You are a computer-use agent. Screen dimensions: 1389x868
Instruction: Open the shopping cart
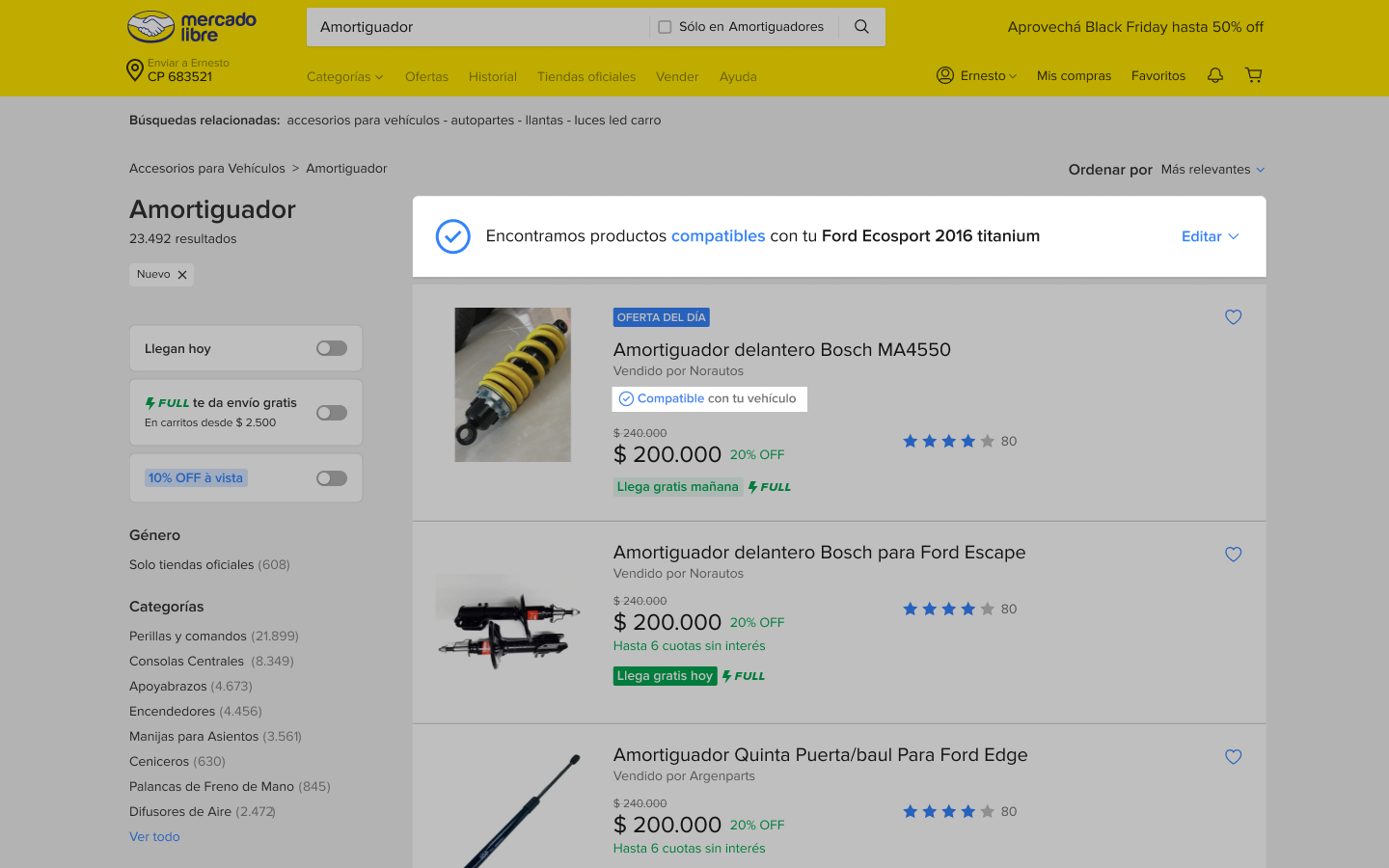pos(1254,75)
